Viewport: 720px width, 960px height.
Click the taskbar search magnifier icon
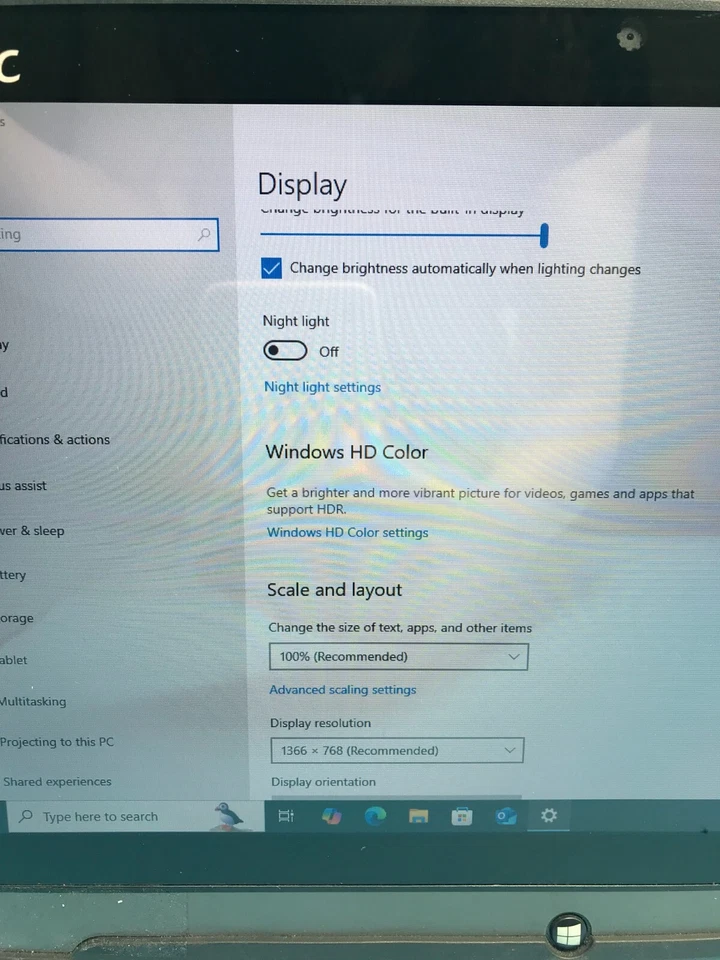tap(26, 816)
